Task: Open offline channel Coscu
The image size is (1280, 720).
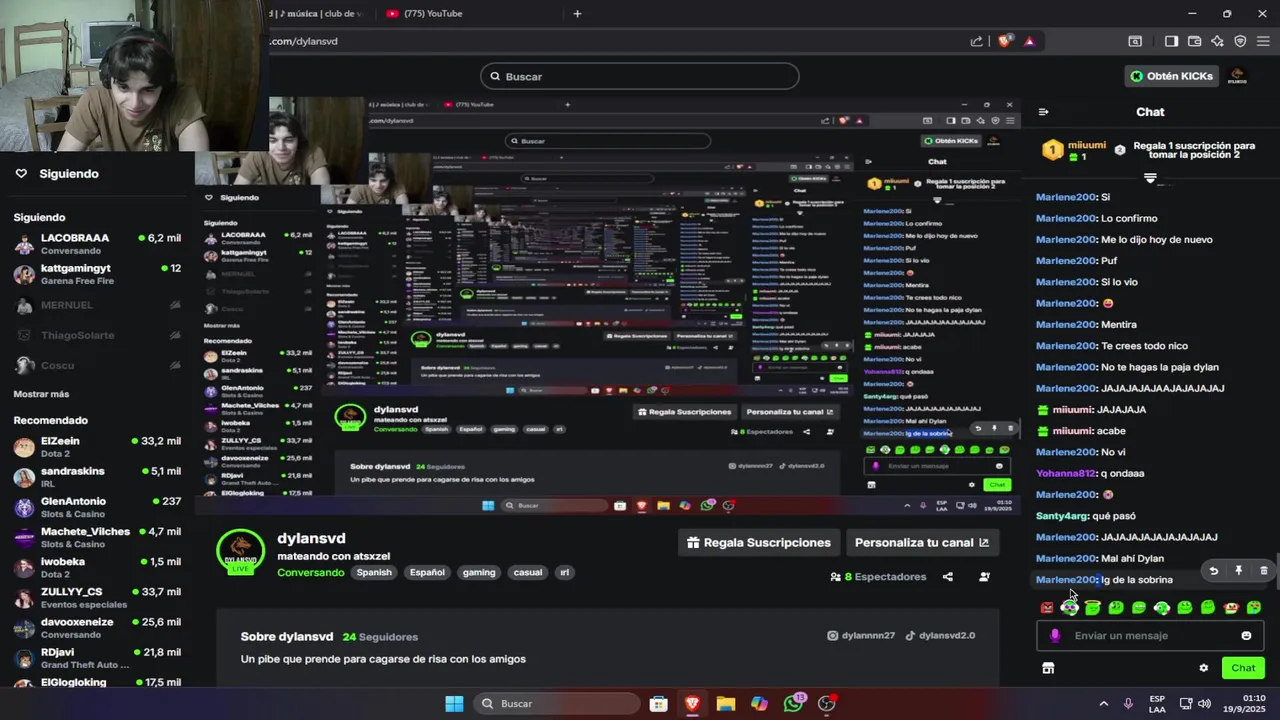Action: point(97,365)
